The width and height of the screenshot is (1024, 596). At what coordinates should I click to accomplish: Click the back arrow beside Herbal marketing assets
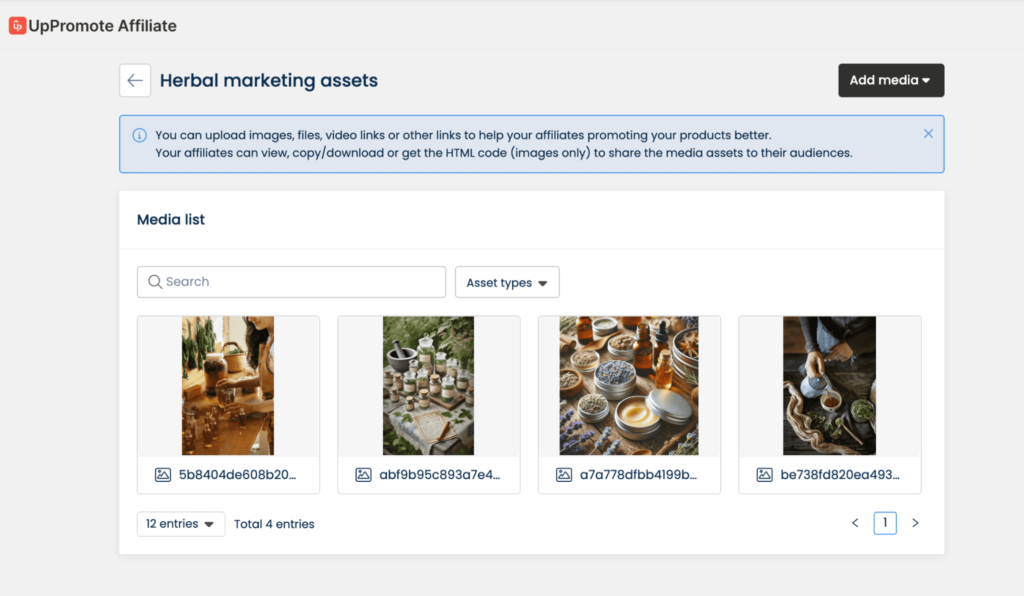(x=135, y=80)
